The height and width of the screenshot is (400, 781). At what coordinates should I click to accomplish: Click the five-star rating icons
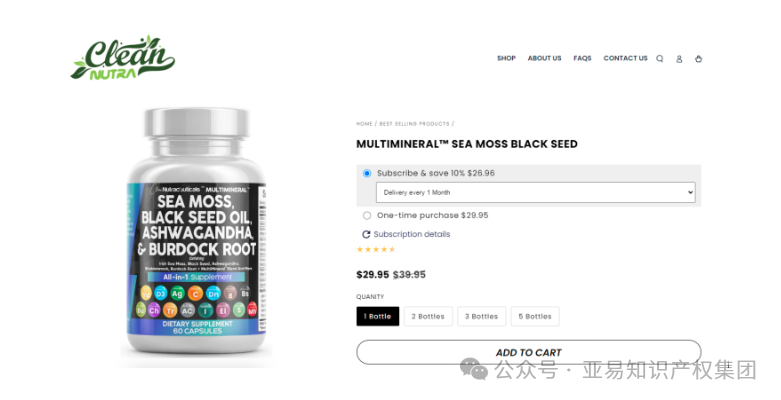pos(376,250)
